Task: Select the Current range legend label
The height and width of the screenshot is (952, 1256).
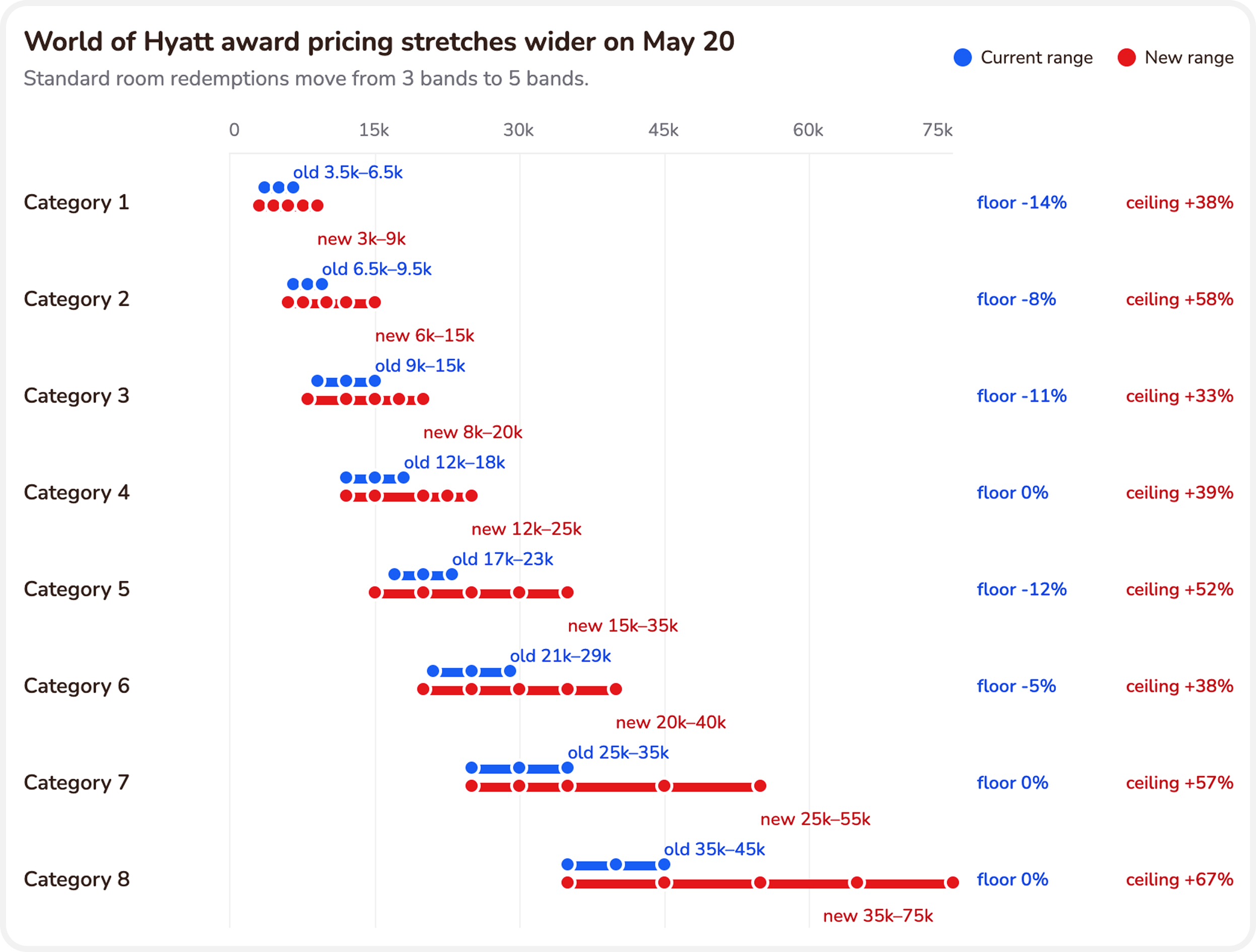Action: (x=1037, y=57)
